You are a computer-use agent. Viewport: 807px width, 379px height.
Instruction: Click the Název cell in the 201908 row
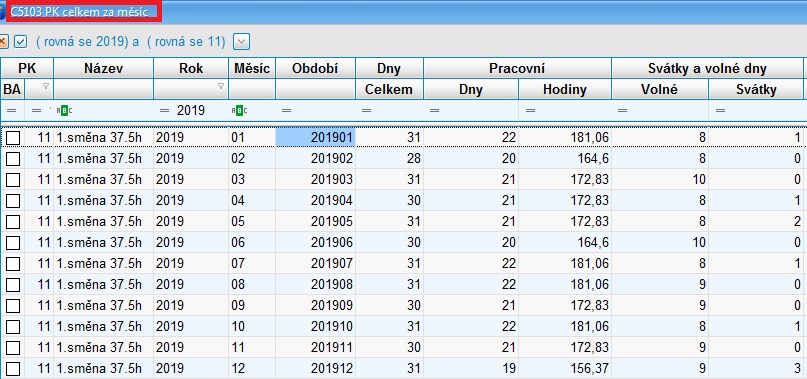pos(103,285)
